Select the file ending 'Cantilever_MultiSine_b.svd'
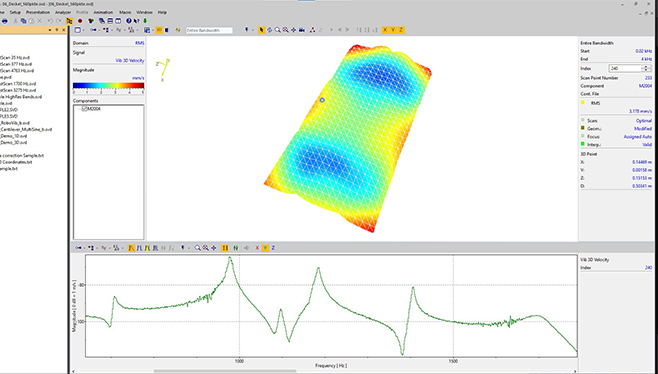 [x=26, y=130]
